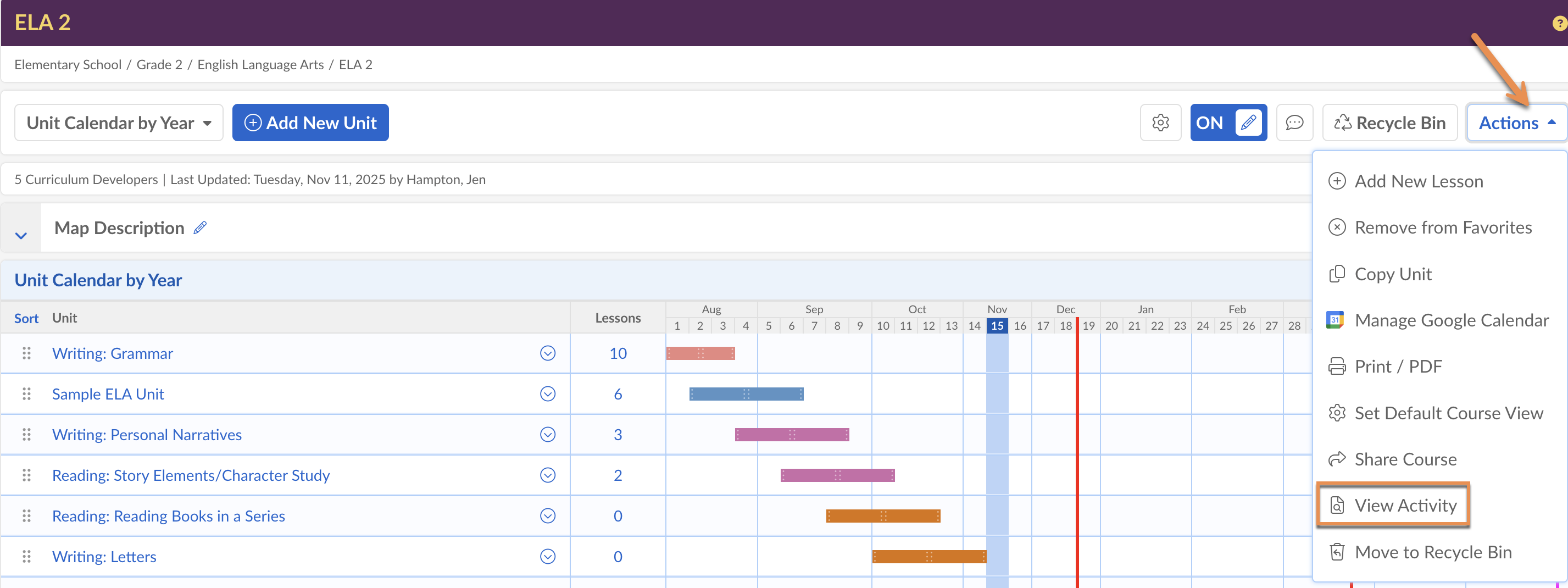Toggle the ON edit mode switch
Viewport: 1568px width, 588px height.
tap(1228, 123)
